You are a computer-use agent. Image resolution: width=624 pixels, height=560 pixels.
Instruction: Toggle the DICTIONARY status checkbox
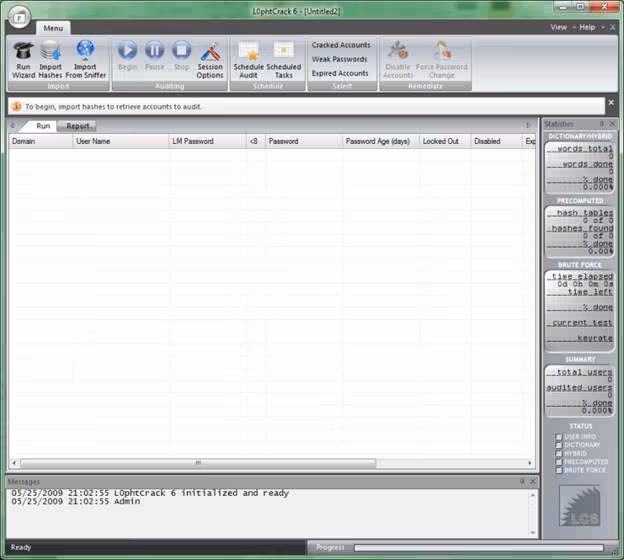tap(558, 445)
